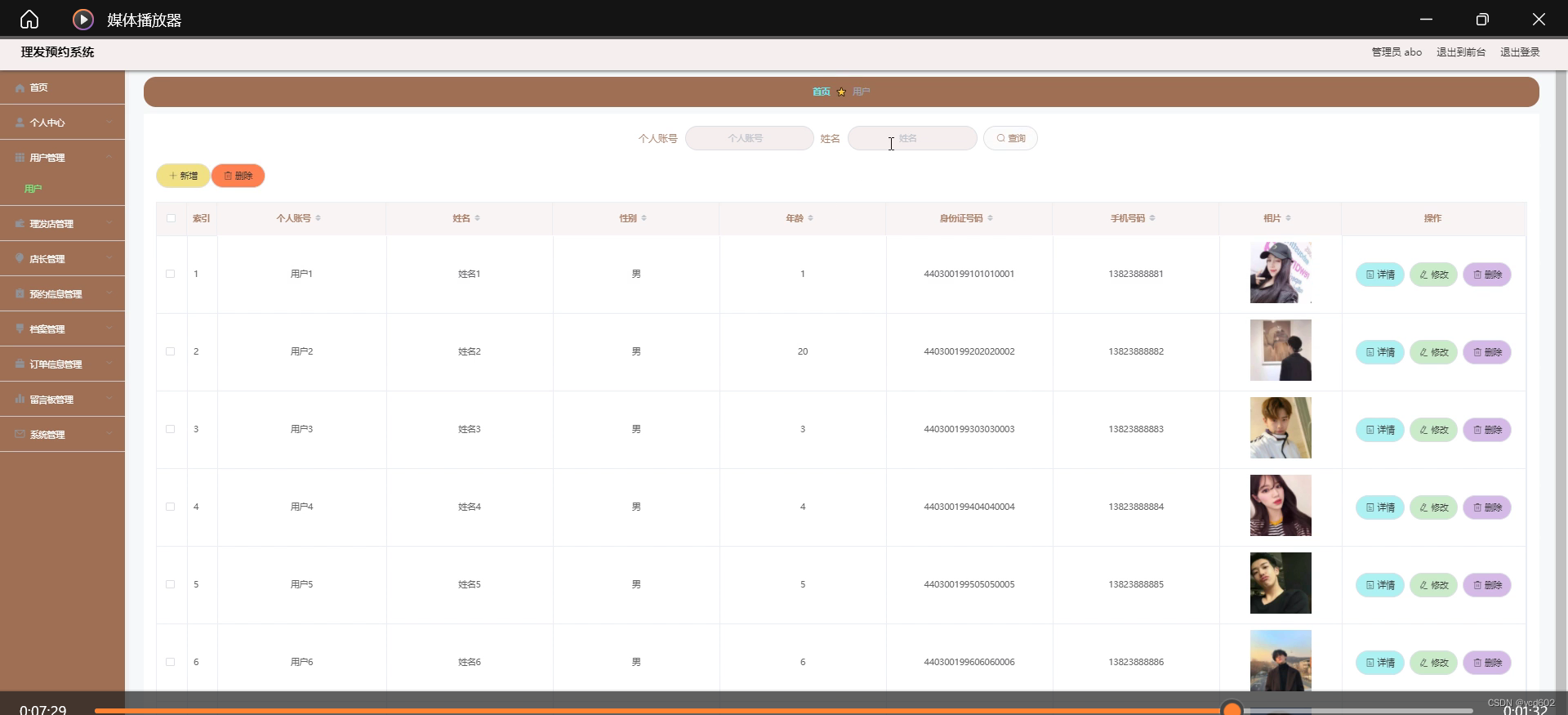
Task: Expand the 店长管理 sidebar menu
Action: point(62,259)
